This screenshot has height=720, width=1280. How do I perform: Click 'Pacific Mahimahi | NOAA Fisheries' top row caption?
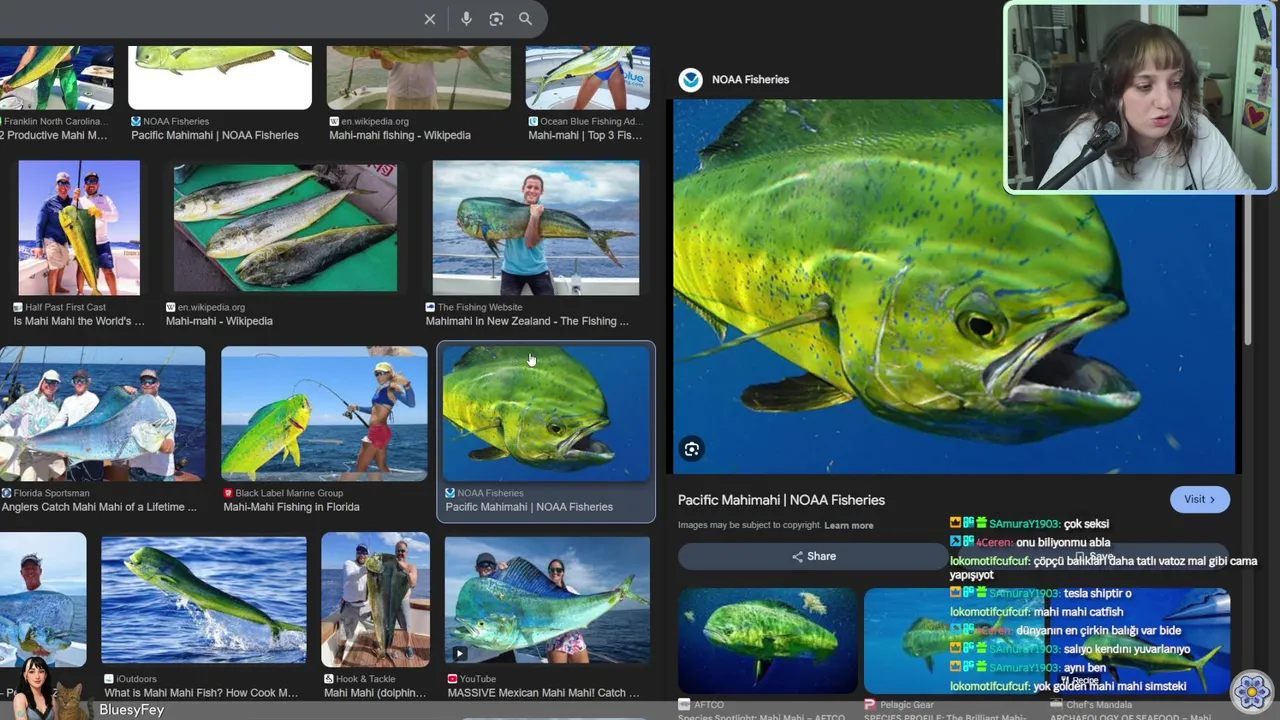[x=215, y=135]
